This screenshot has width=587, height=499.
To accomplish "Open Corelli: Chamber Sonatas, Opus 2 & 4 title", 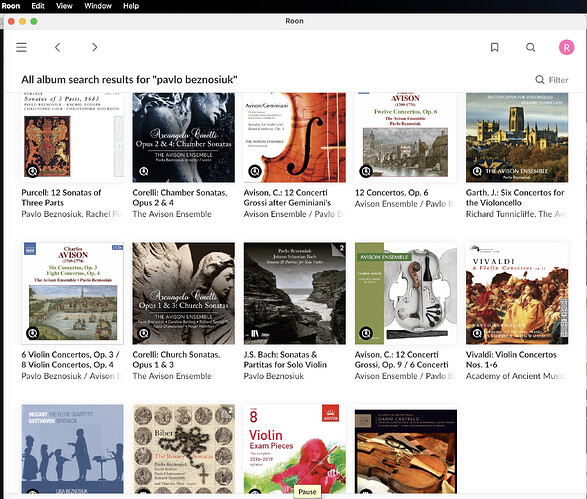I will tap(180, 198).
